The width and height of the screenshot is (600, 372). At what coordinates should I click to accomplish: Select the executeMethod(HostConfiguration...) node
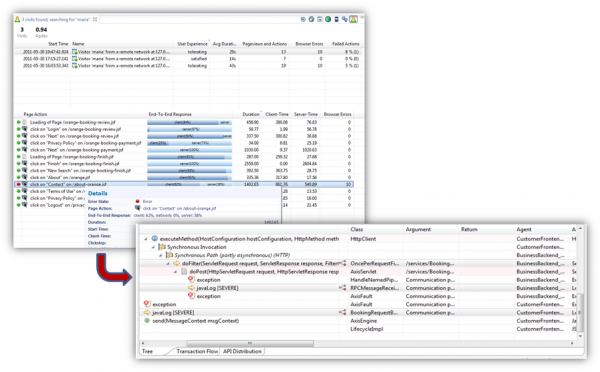pos(249,239)
